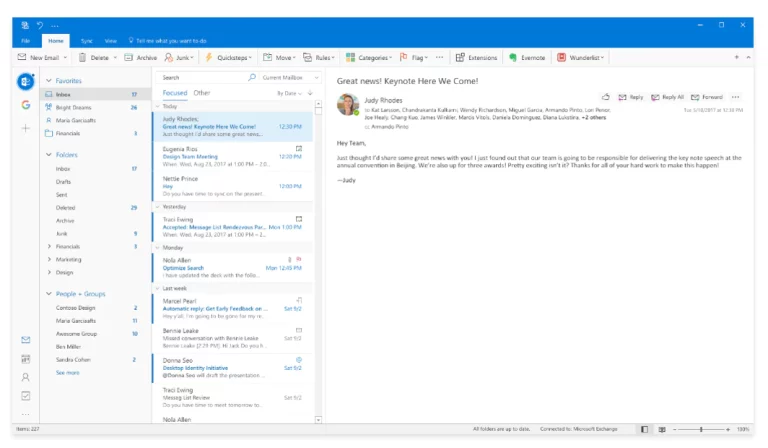768x448 pixels.
Task: Select the Google account icon in sidebar
Action: (25, 105)
